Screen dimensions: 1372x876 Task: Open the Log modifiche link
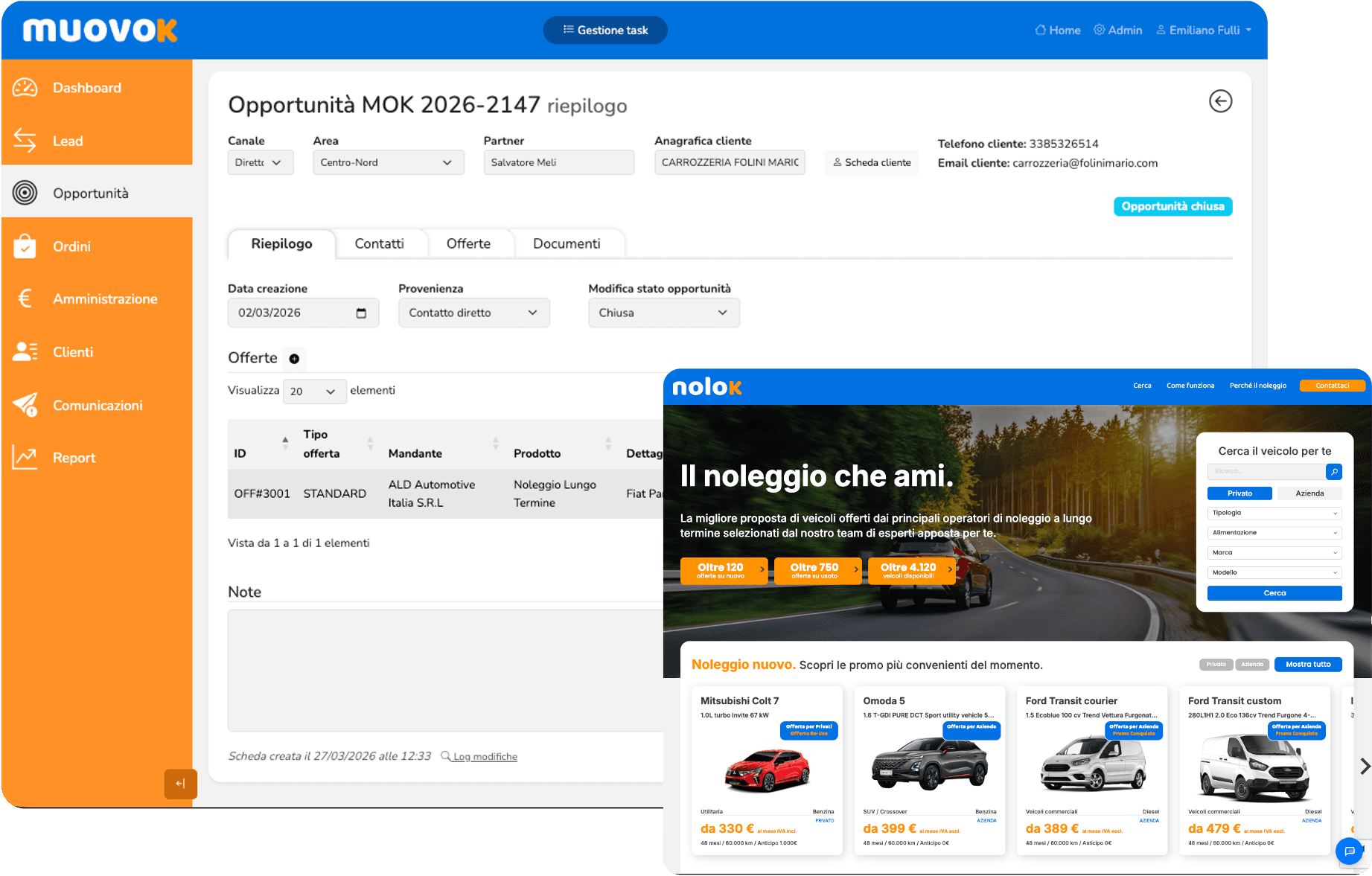(485, 756)
